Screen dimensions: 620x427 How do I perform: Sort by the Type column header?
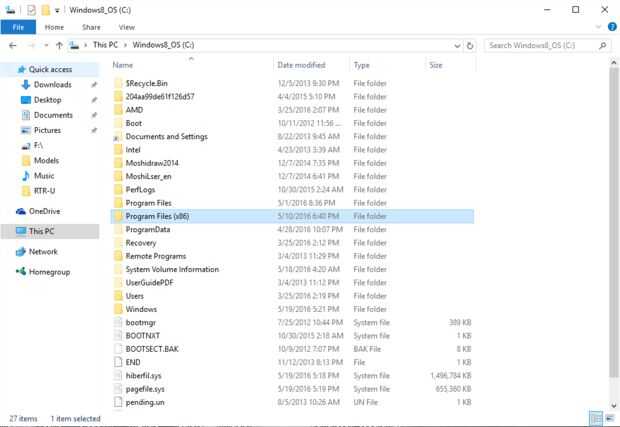tap(361, 65)
